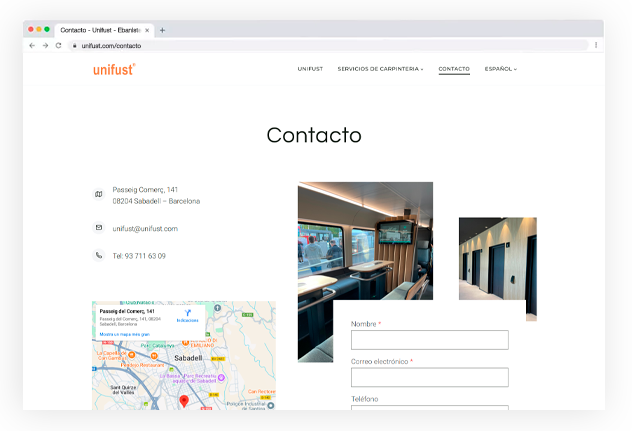Viewport: 632px width, 431px height.
Task: Click the red close window button
Action: 31,29
